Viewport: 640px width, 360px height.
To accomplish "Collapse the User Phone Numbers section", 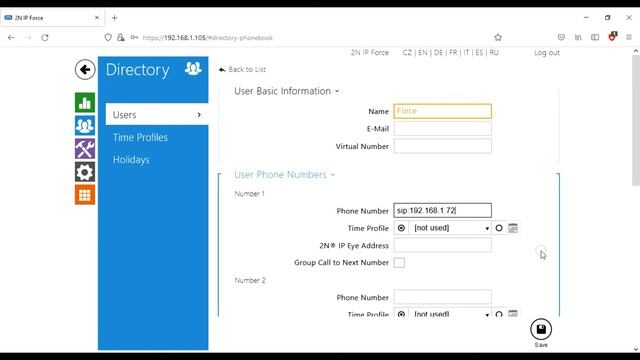I will pyautogui.click(x=284, y=175).
